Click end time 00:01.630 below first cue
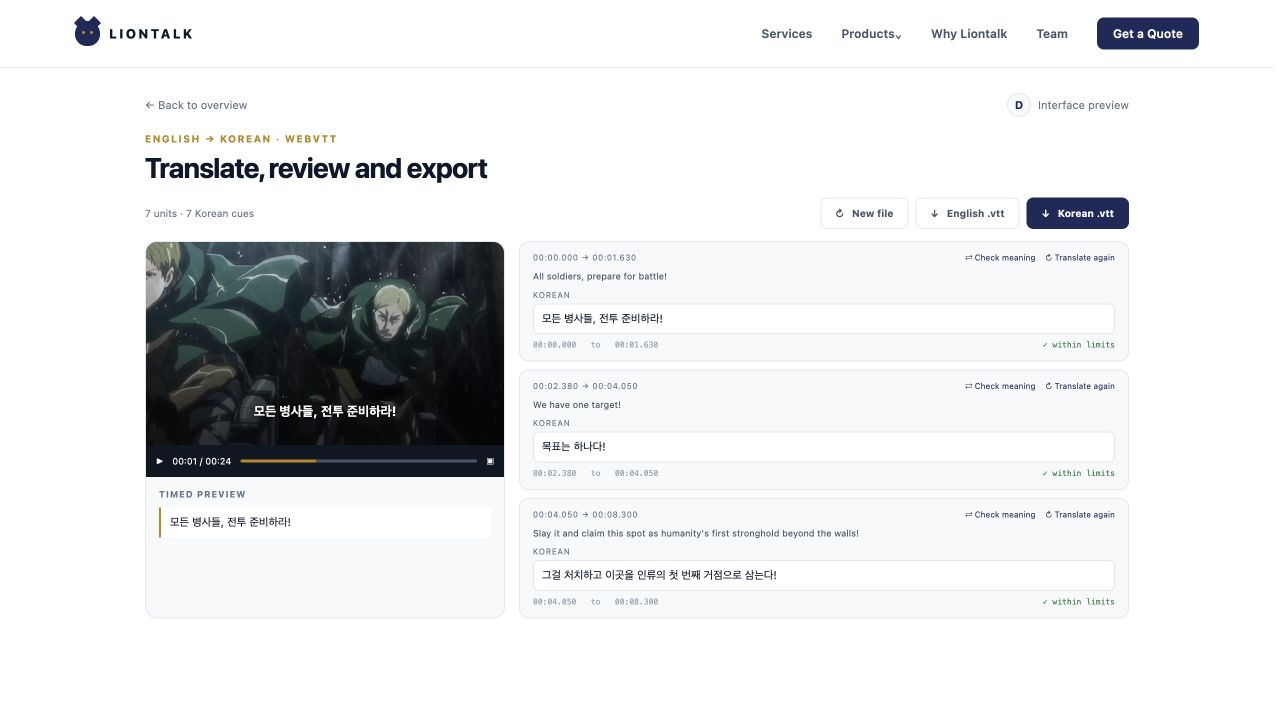 [x=637, y=345]
